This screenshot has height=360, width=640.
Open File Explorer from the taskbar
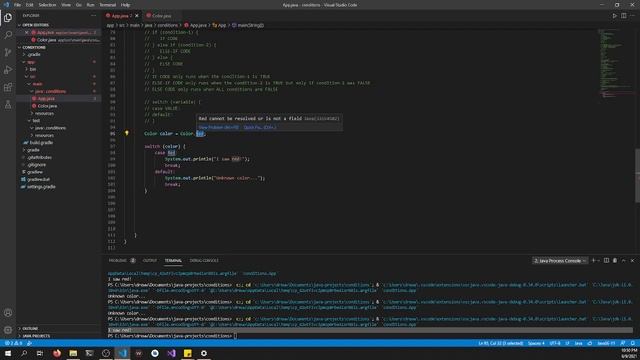(x=73, y=353)
